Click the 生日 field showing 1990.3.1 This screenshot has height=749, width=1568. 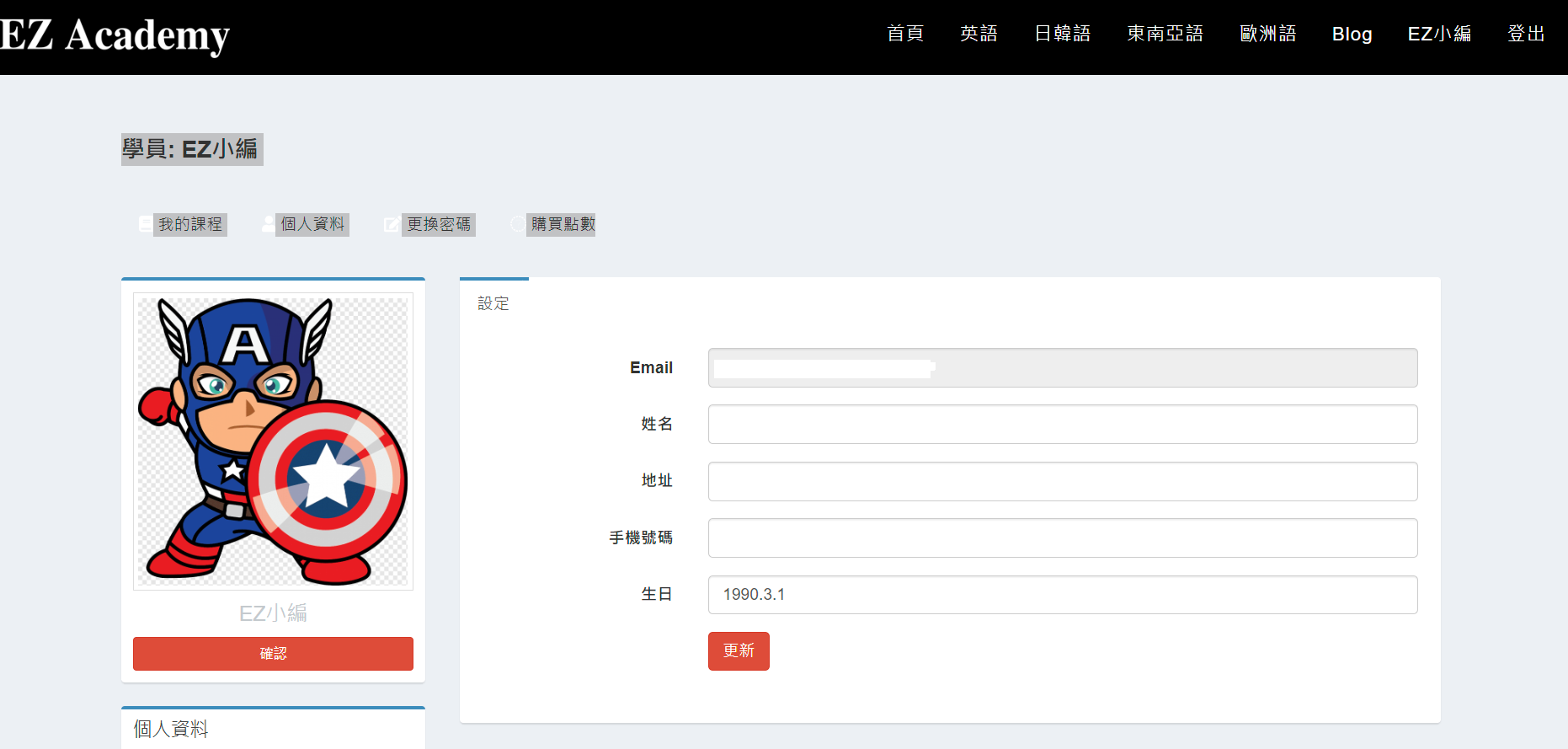click(x=1062, y=595)
